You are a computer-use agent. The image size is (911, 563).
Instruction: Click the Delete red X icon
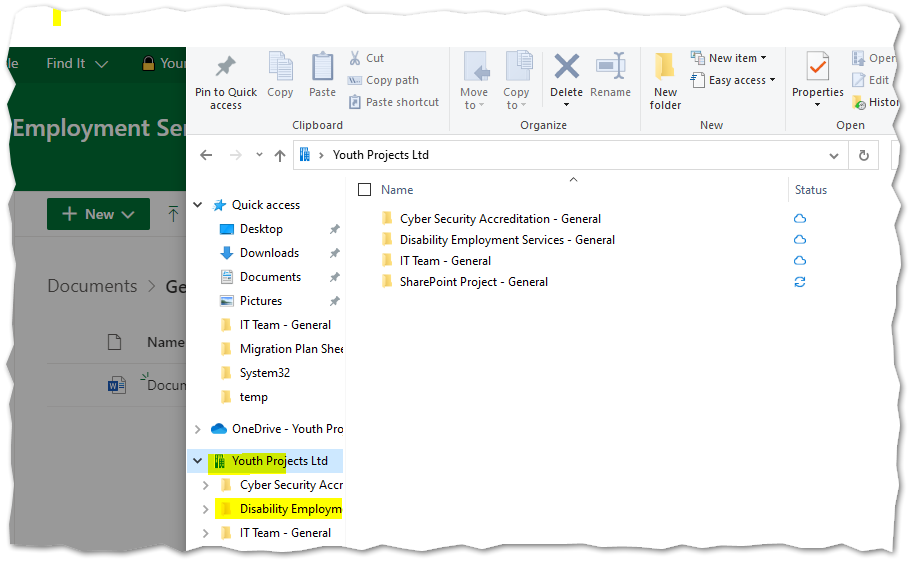(566, 66)
